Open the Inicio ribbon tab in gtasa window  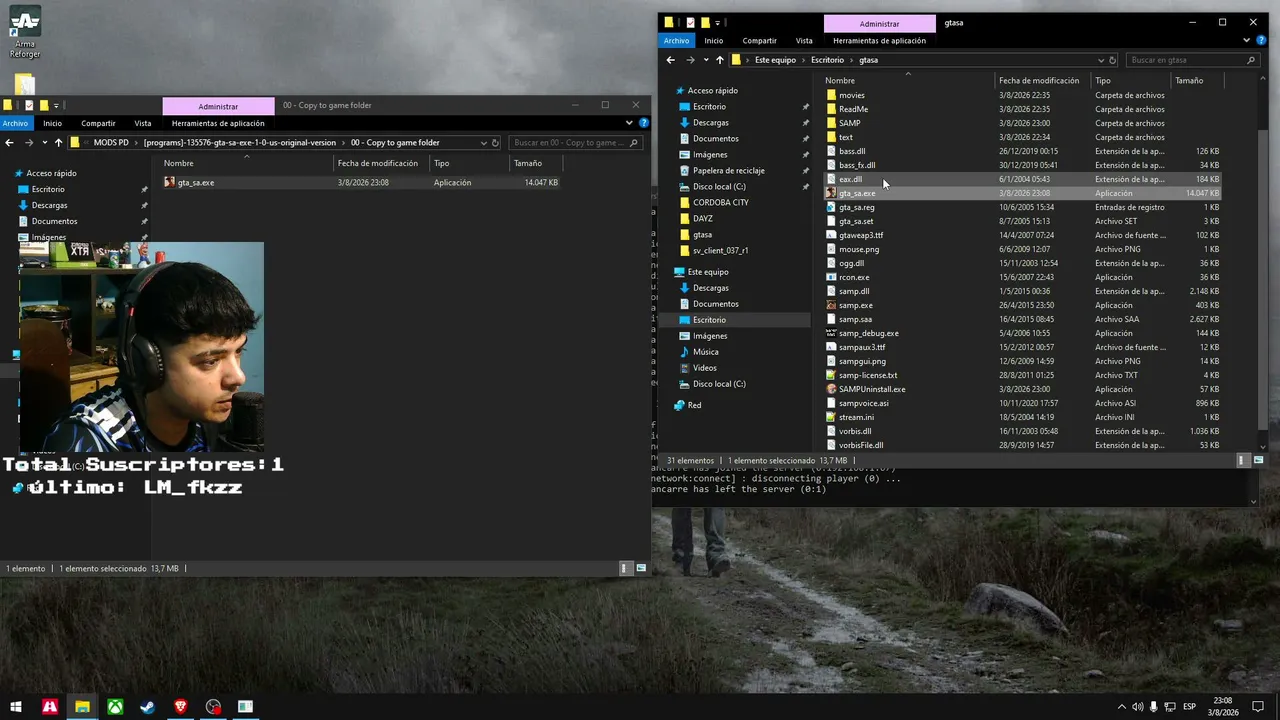(713, 41)
